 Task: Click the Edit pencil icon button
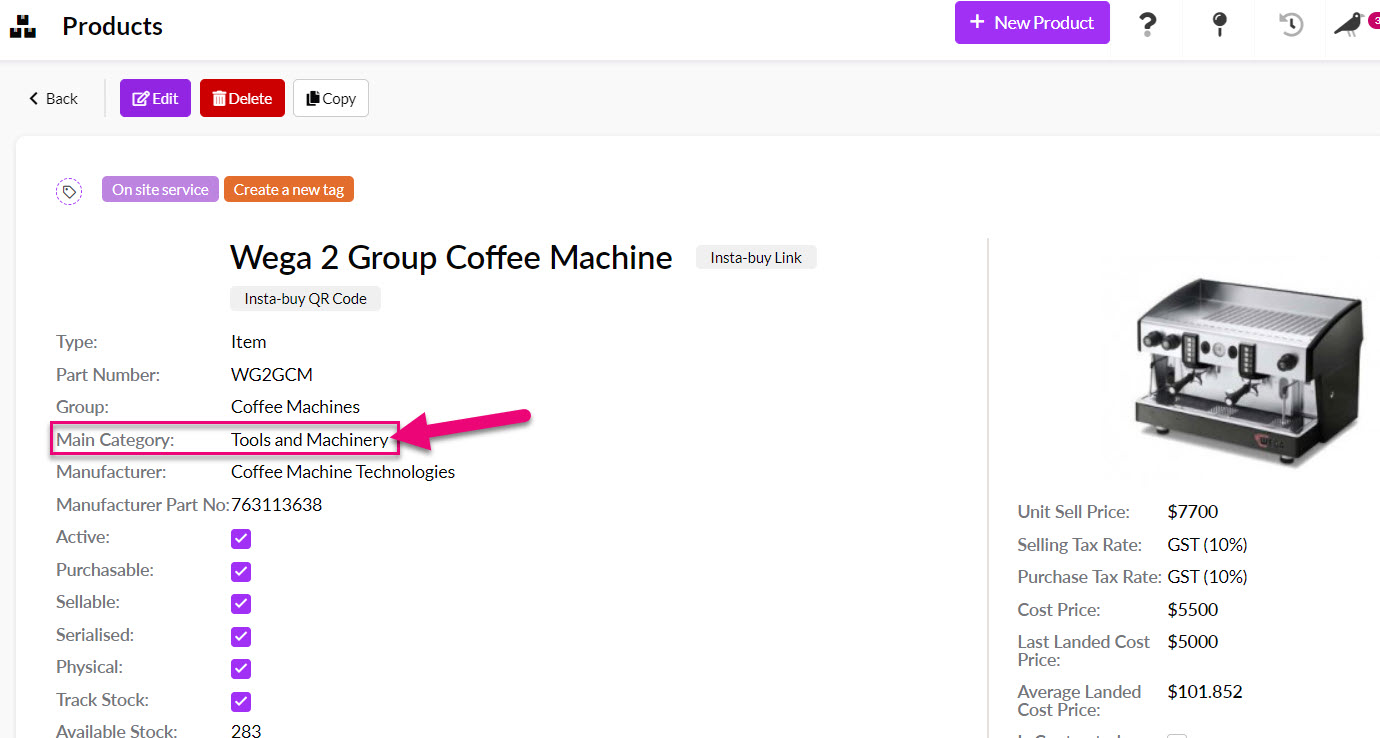[x=155, y=98]
